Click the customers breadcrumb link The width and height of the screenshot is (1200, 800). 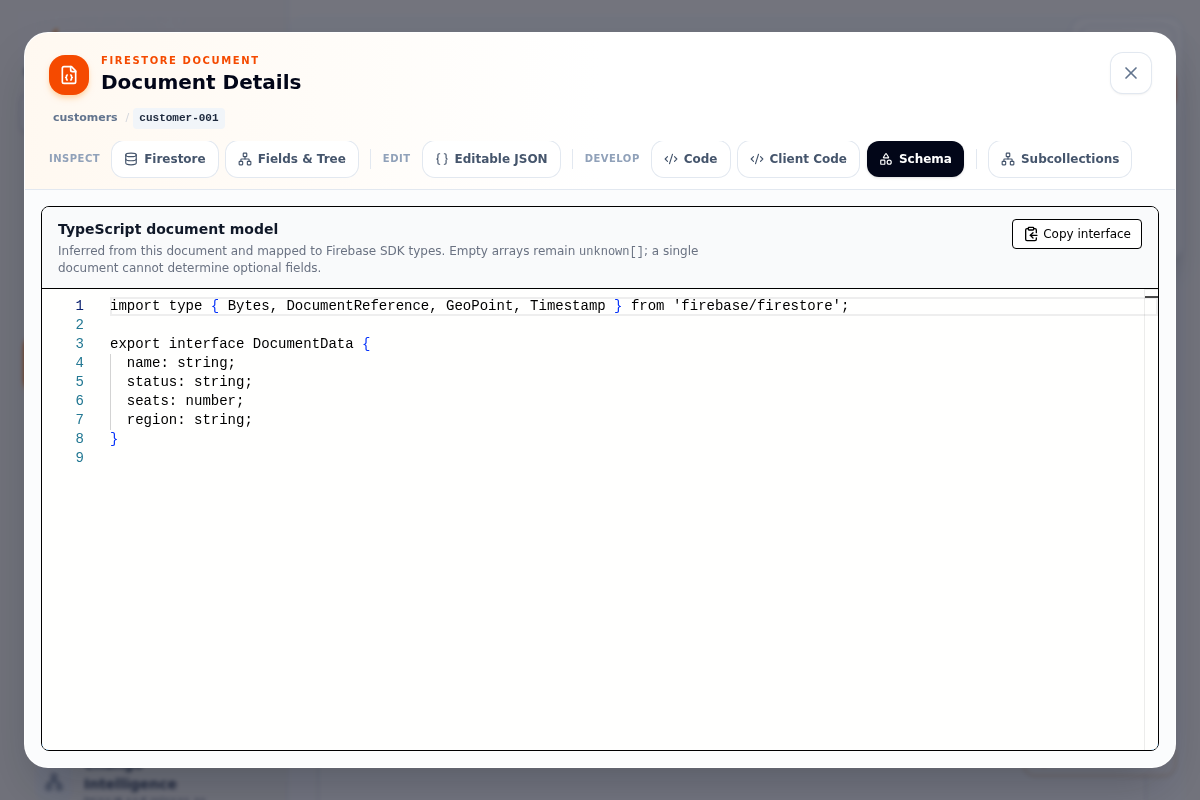(x=85, y=118)
